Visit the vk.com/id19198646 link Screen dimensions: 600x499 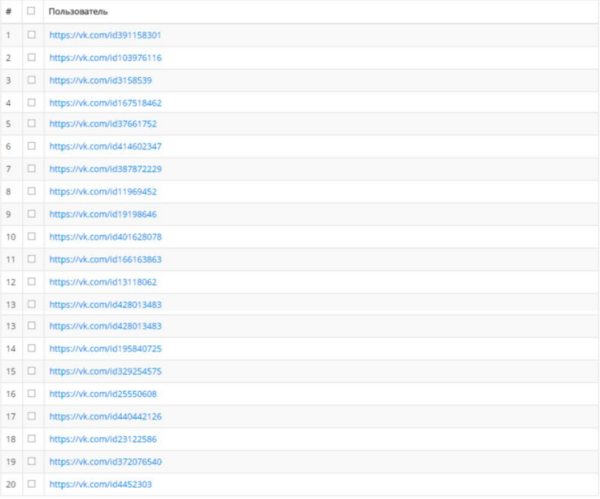[103, 214]
